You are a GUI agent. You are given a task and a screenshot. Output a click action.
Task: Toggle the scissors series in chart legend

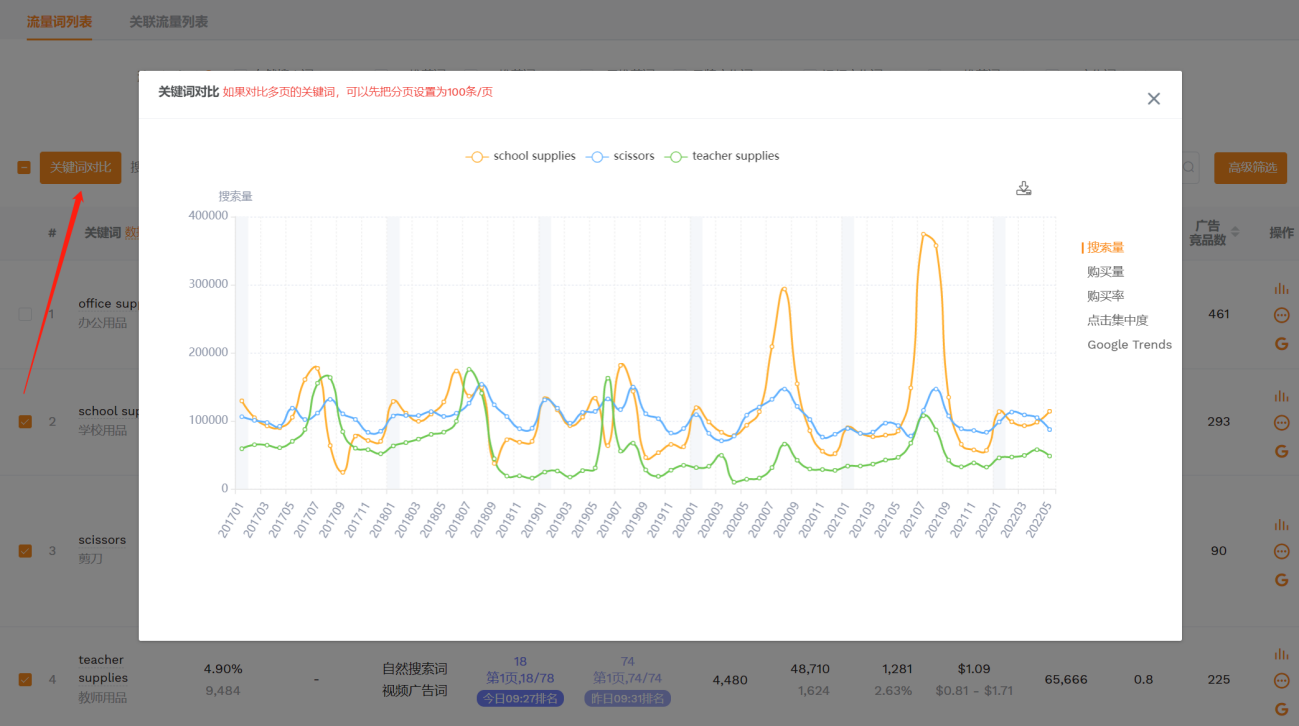tap(622, 156)
